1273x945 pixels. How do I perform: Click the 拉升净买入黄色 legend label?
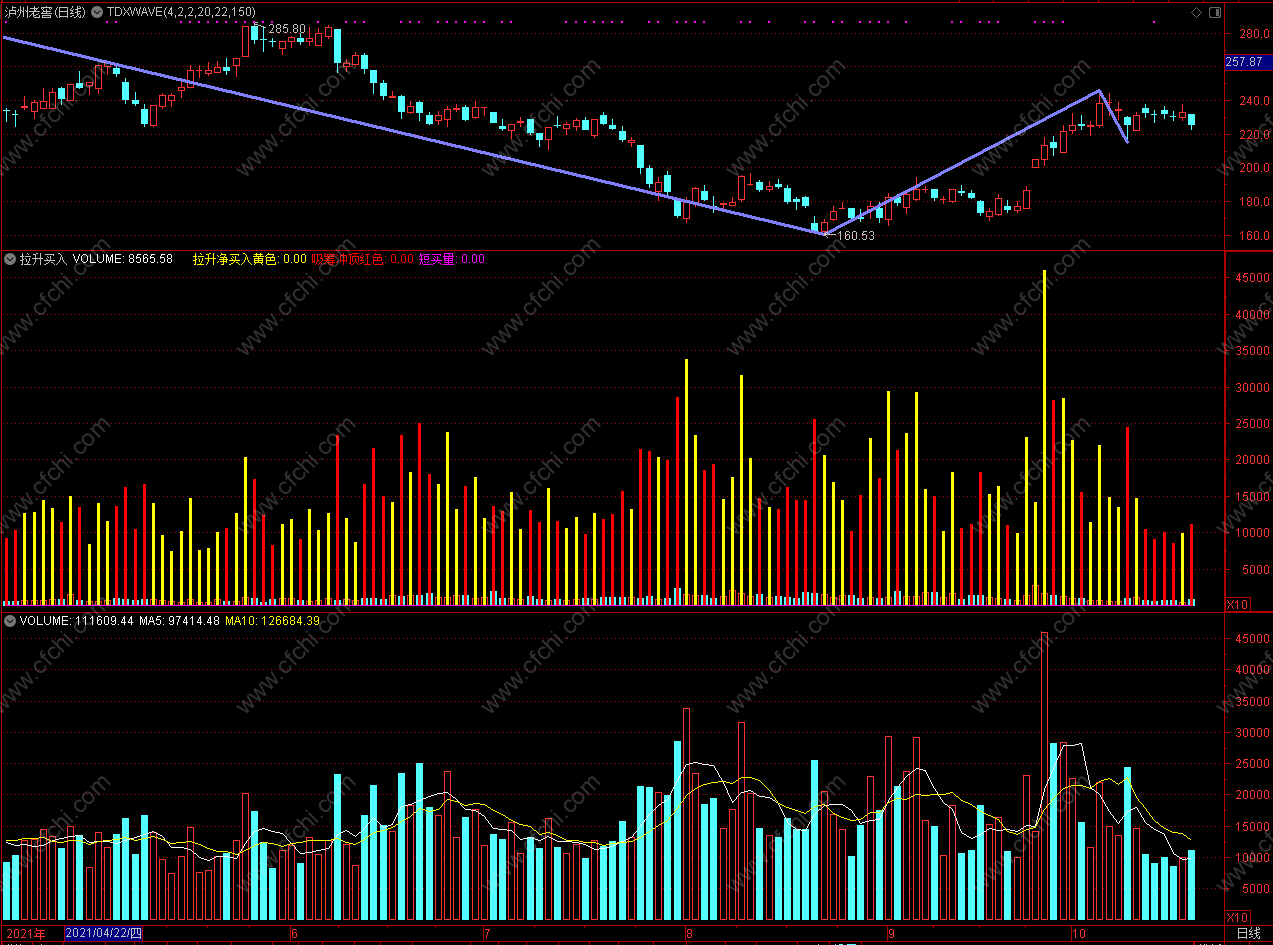pyautogui.click(x=235, y=259)
